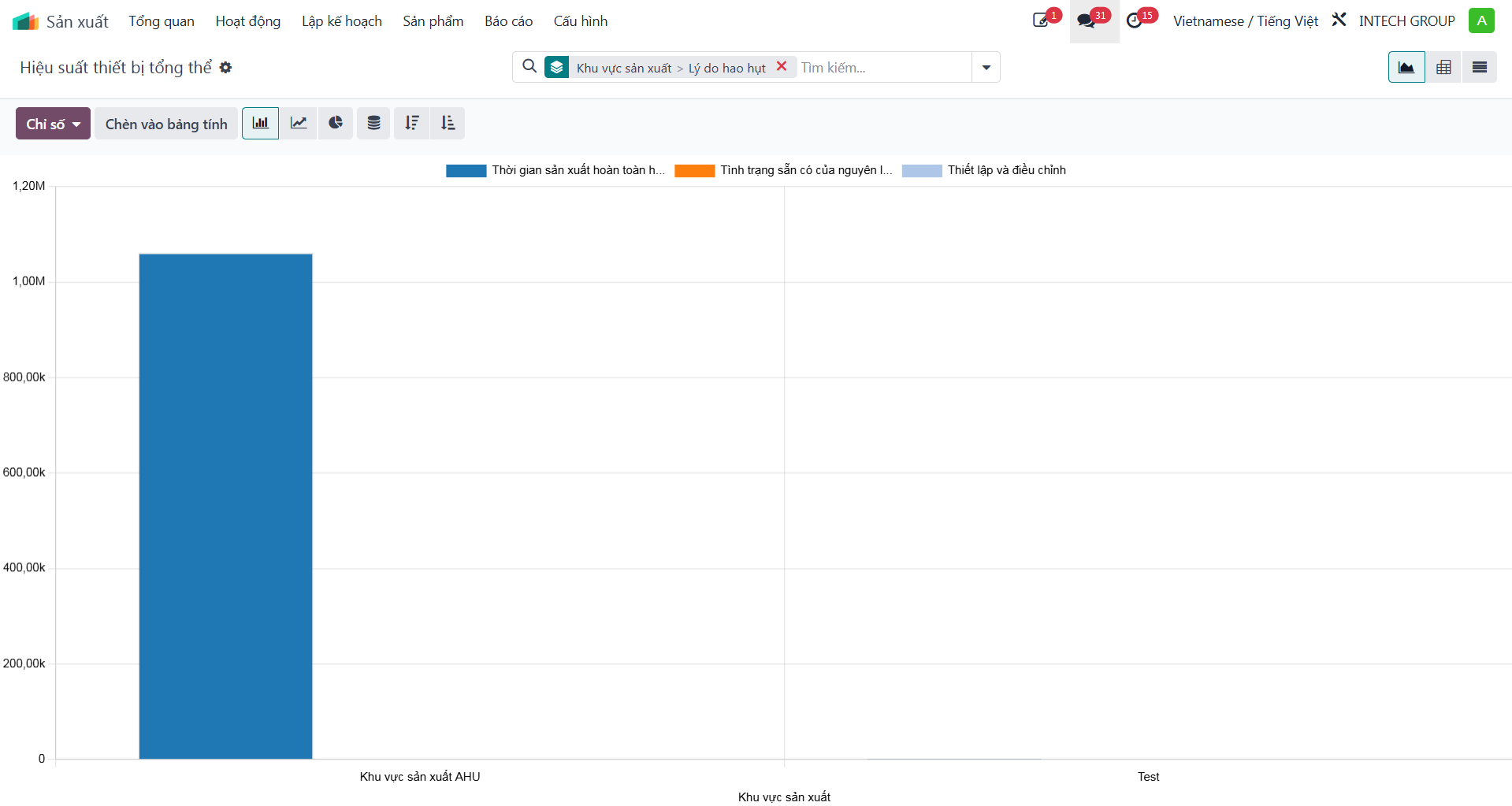Select pie chart mode
Screen dimensions: 1512x806
tap(336, 124)
